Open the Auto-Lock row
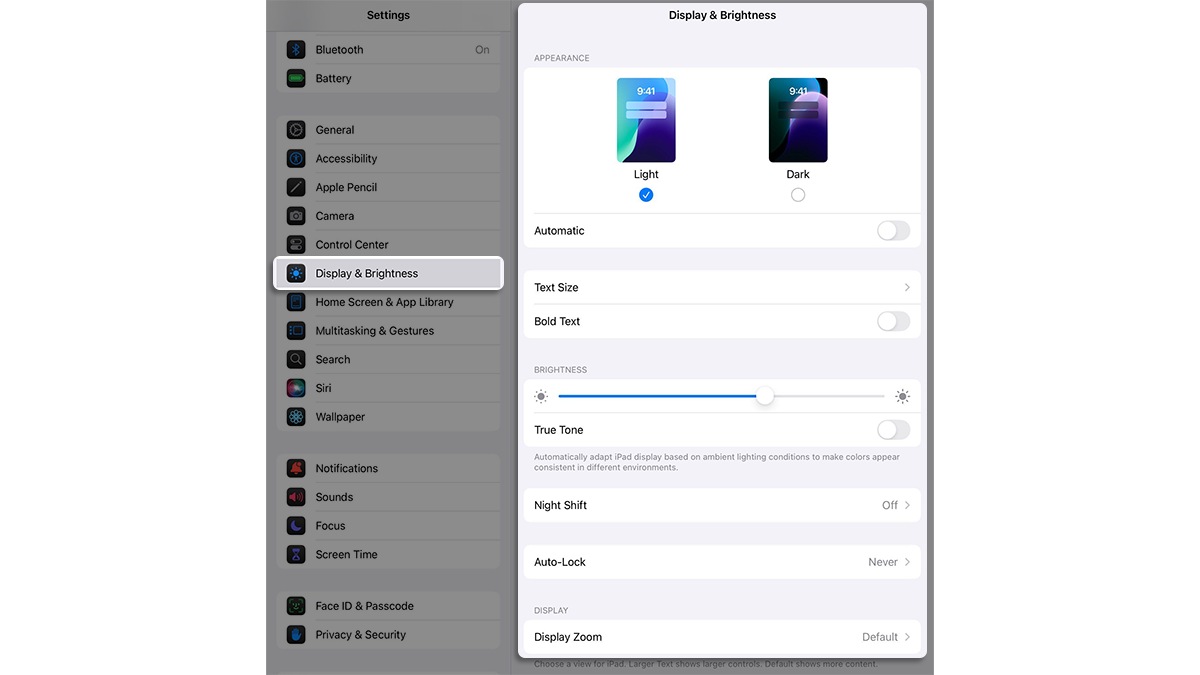This screenshot has height=675, width=1200. tap(722, 562)
